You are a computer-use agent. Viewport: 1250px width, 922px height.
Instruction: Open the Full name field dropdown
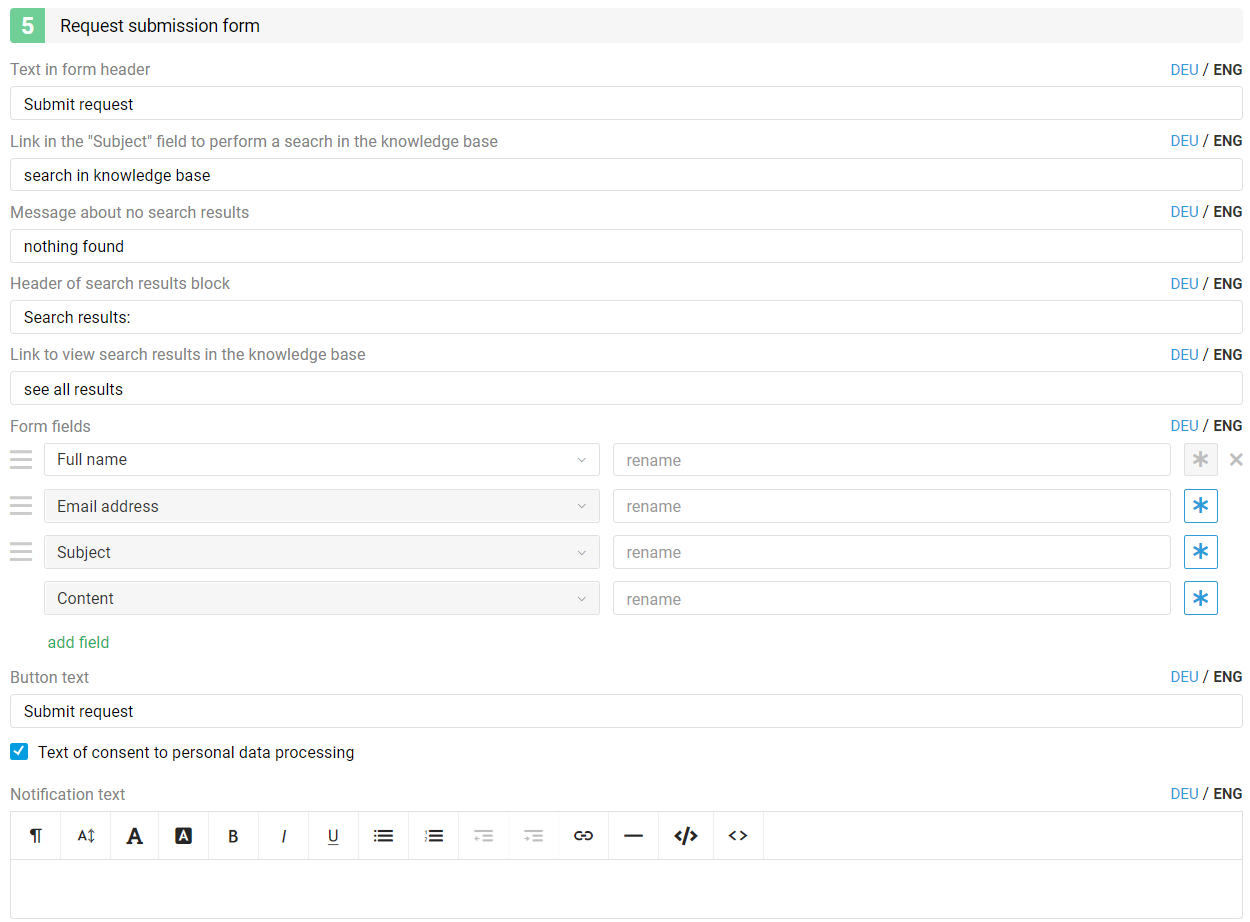click(321, 460)
